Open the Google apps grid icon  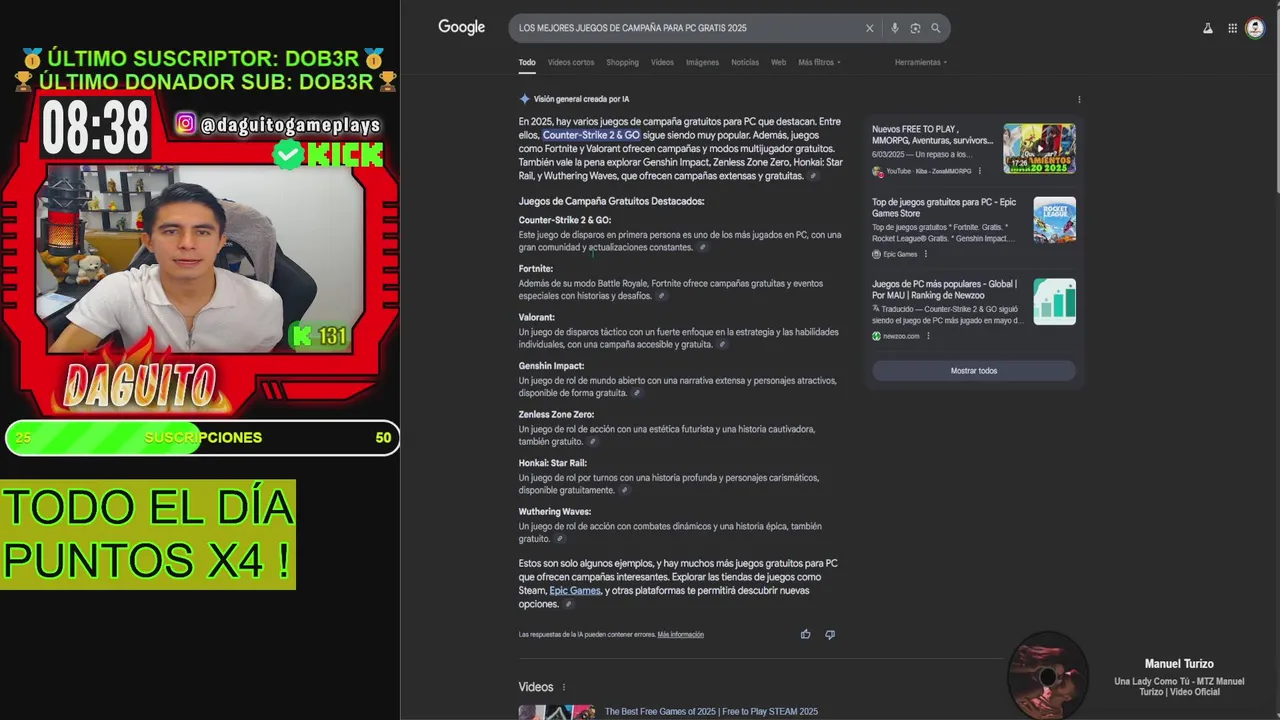tap(1233, 28)
